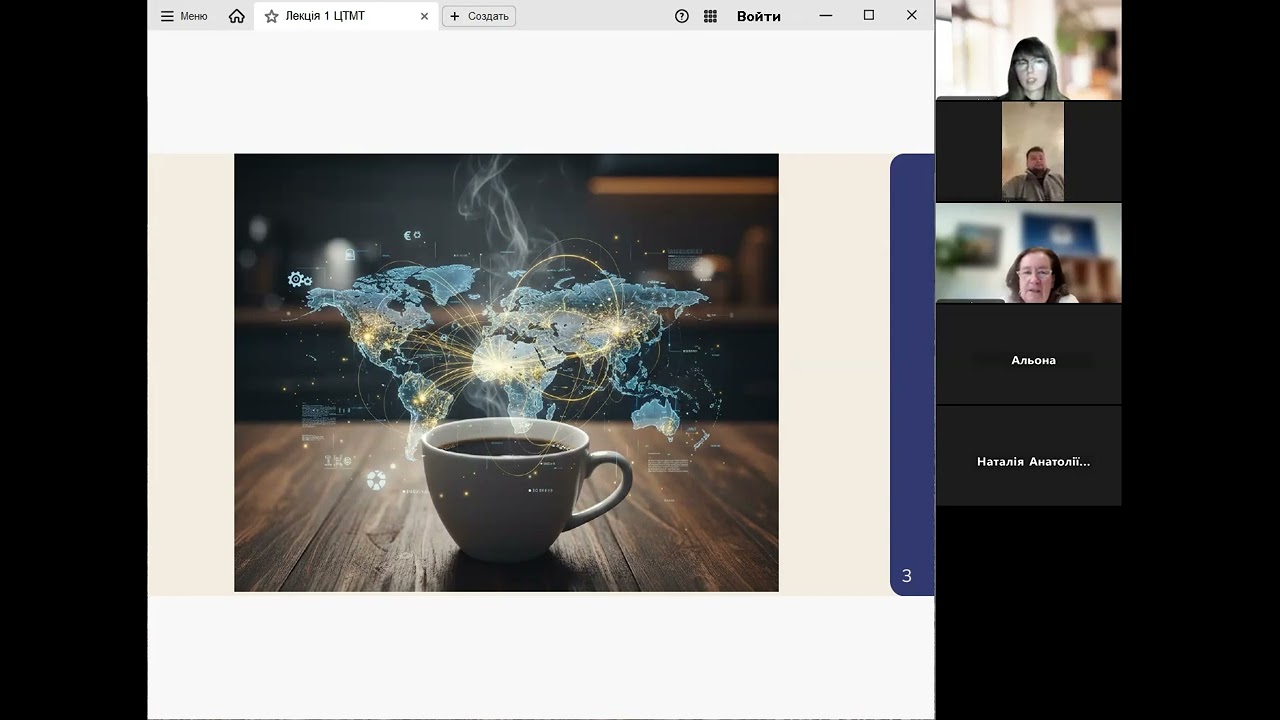
Task: Click the coffee cup world map image
Action: click(506, 373)
